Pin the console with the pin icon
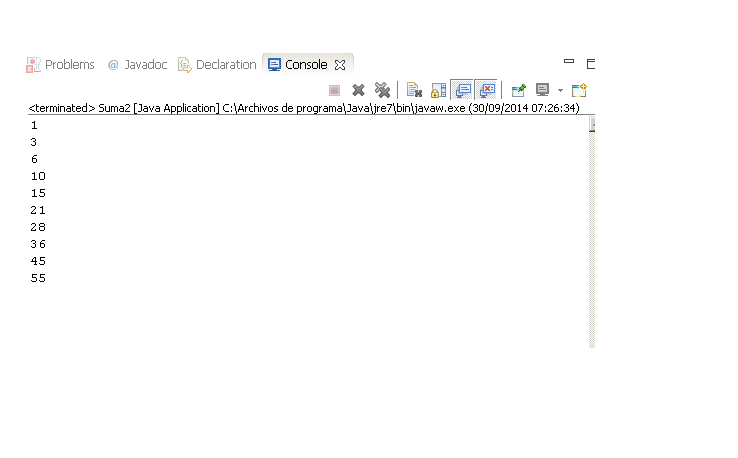The width and height of the screenshot is (738, 458). (x=519, y=90)
